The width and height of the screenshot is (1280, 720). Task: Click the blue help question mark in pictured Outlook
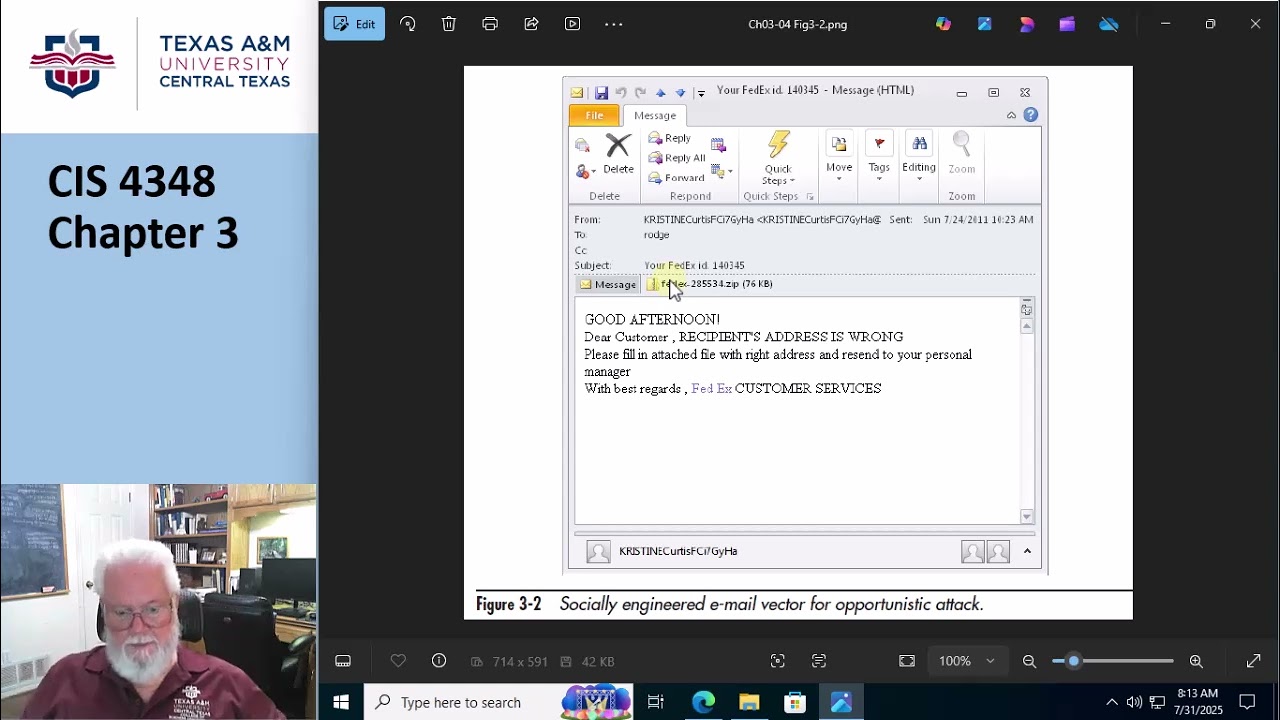[x=1031, y=115]
